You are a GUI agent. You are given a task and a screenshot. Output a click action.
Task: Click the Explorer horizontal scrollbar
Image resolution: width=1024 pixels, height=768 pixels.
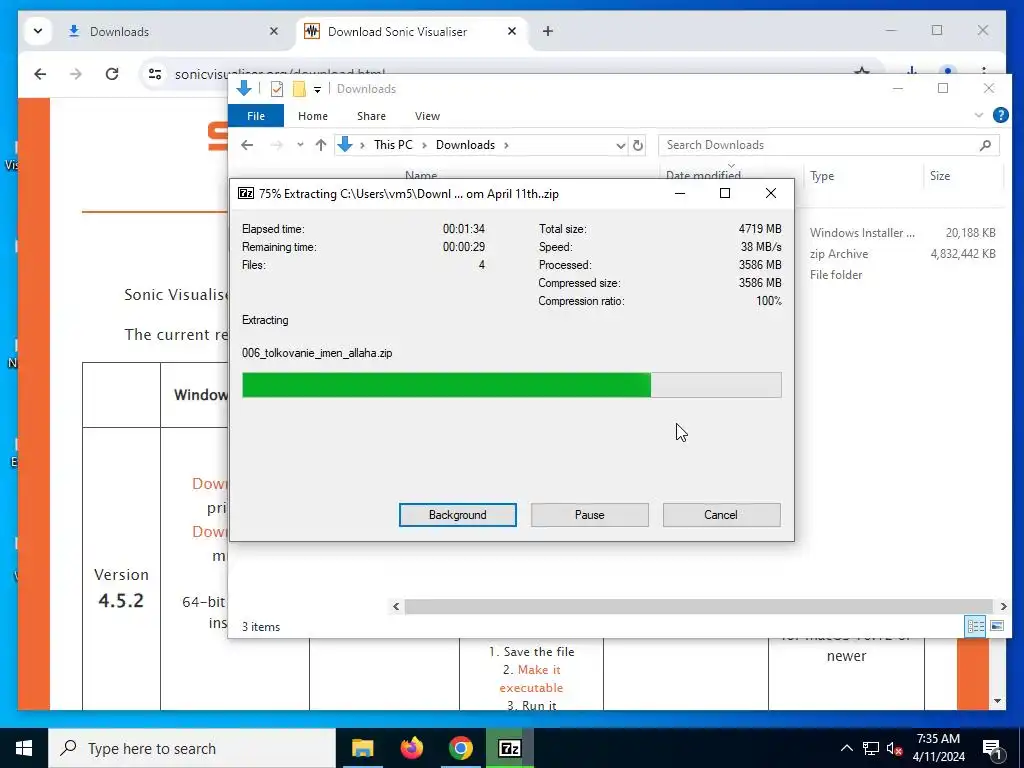tap(698, 606)
